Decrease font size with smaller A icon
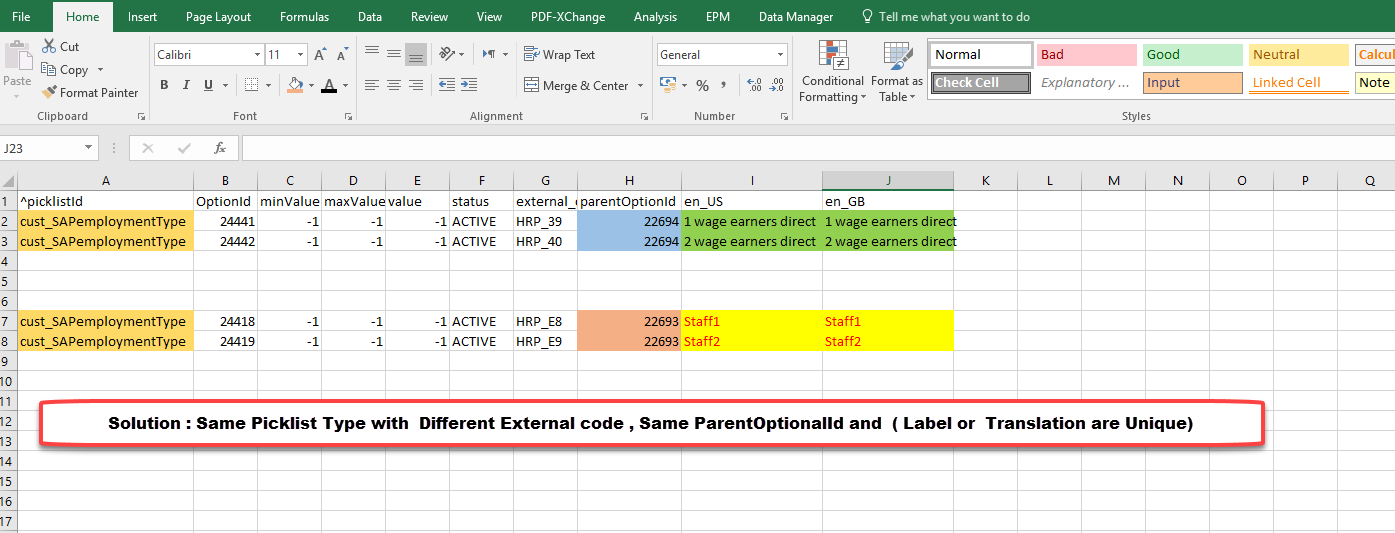Image resolution: width=1395 pixels, height=533 pixels. (344, 55)
